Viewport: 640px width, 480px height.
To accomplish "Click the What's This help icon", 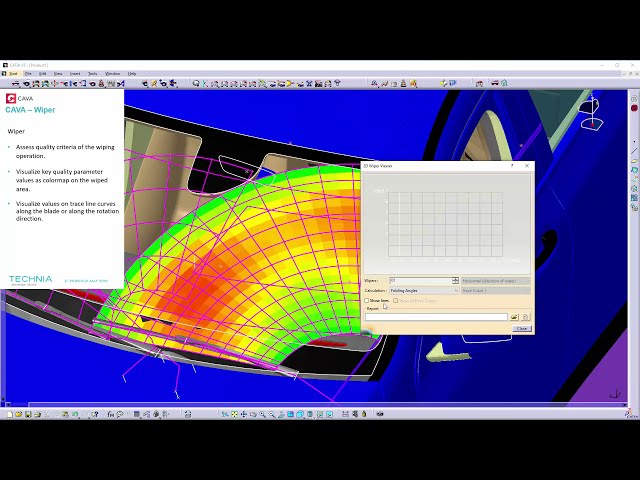I will 95,414.
